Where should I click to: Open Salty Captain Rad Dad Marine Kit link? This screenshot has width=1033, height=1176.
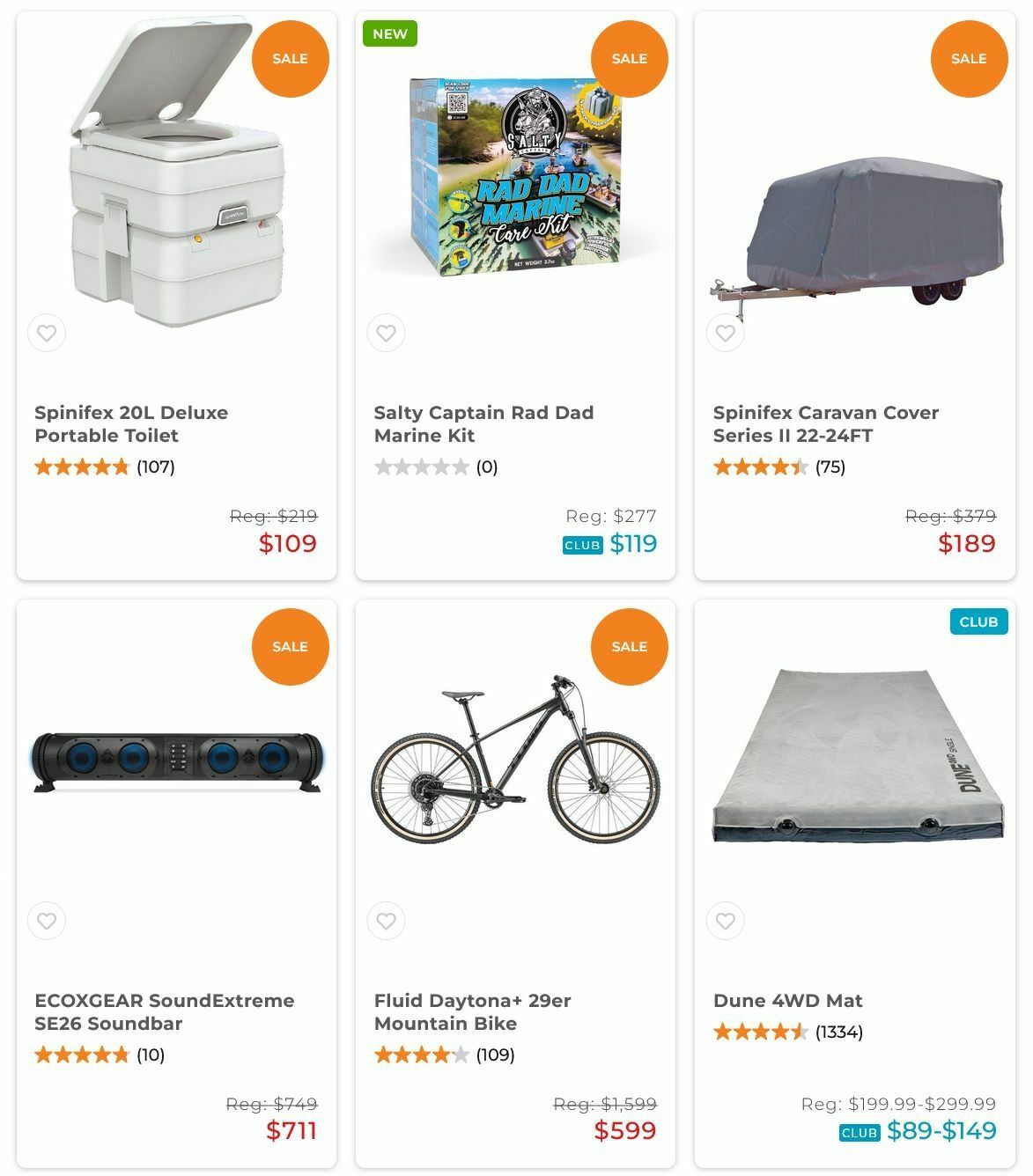(483, 424)
